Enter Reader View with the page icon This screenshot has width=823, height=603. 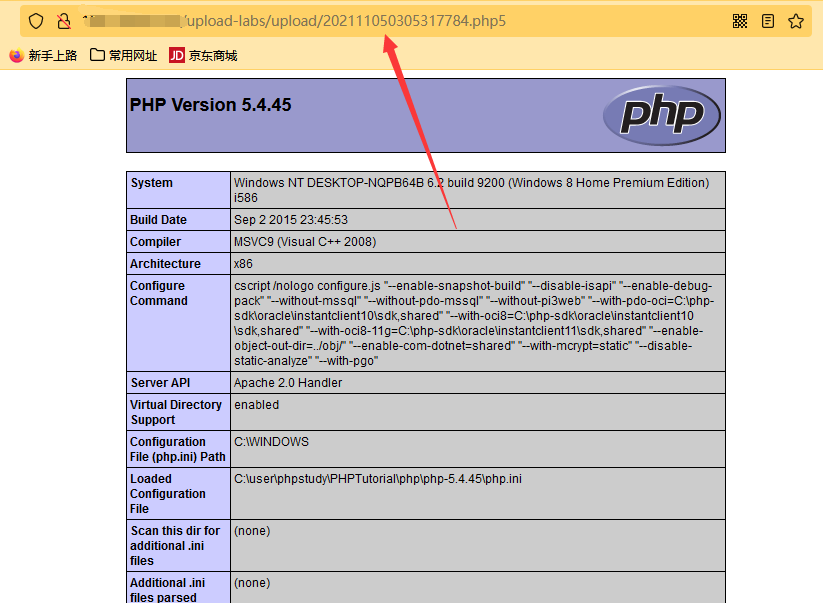coord(766,20)
